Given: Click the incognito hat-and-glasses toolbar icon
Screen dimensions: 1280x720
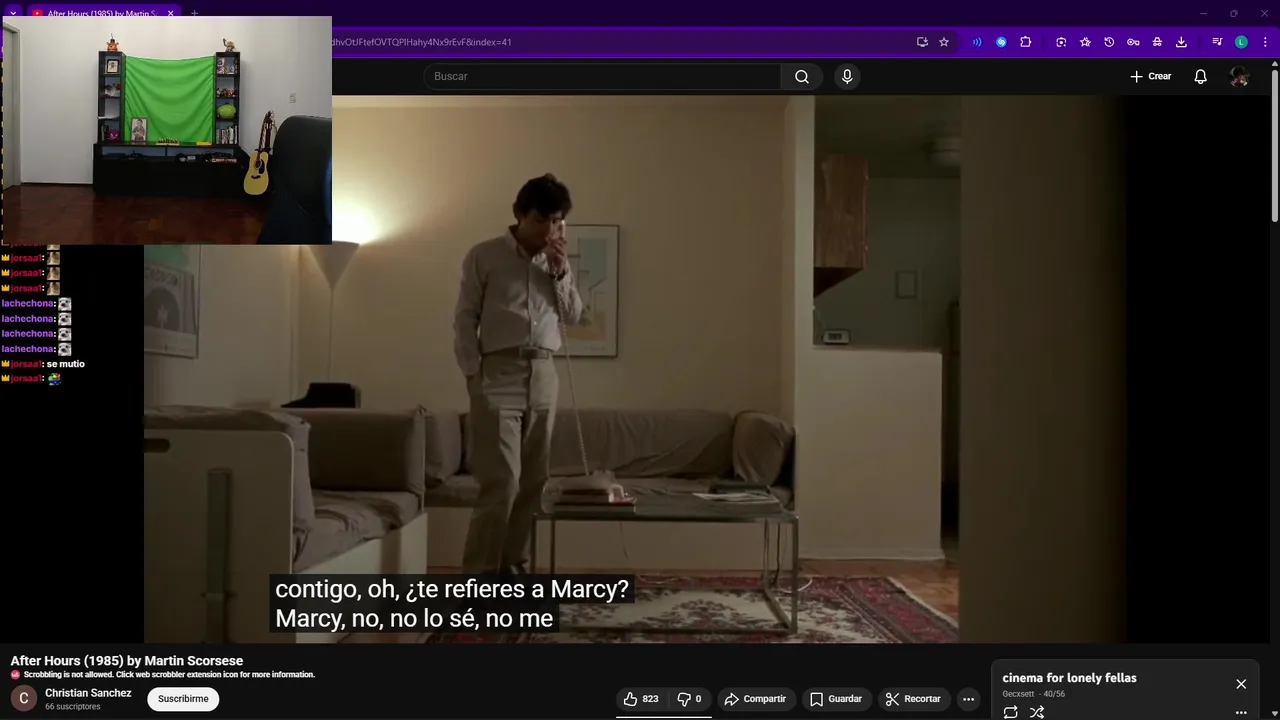Looking at the screenshot, I should [1157, 42].
